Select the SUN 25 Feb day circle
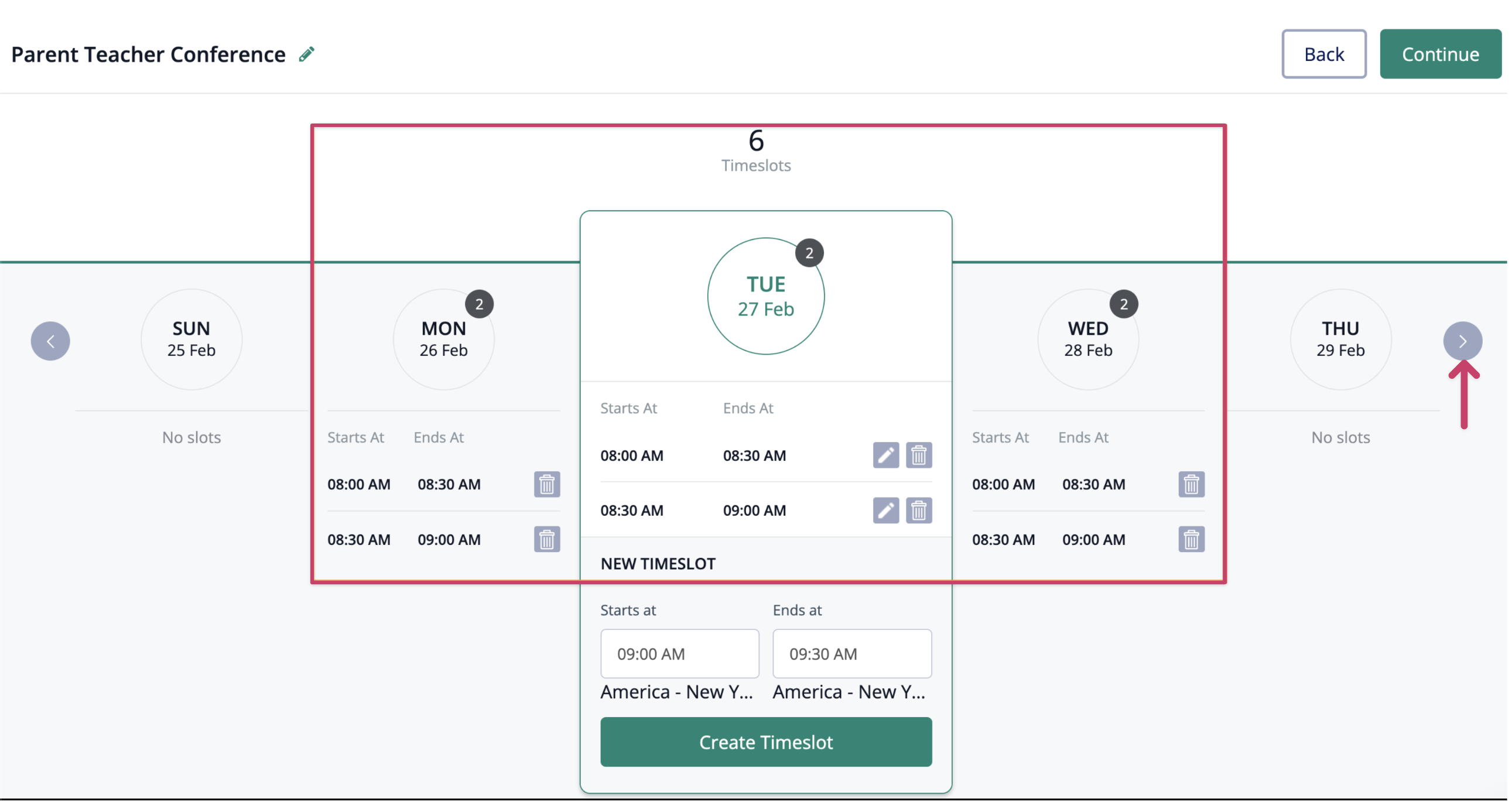1512x809 pixels. (x=191, y=339)
